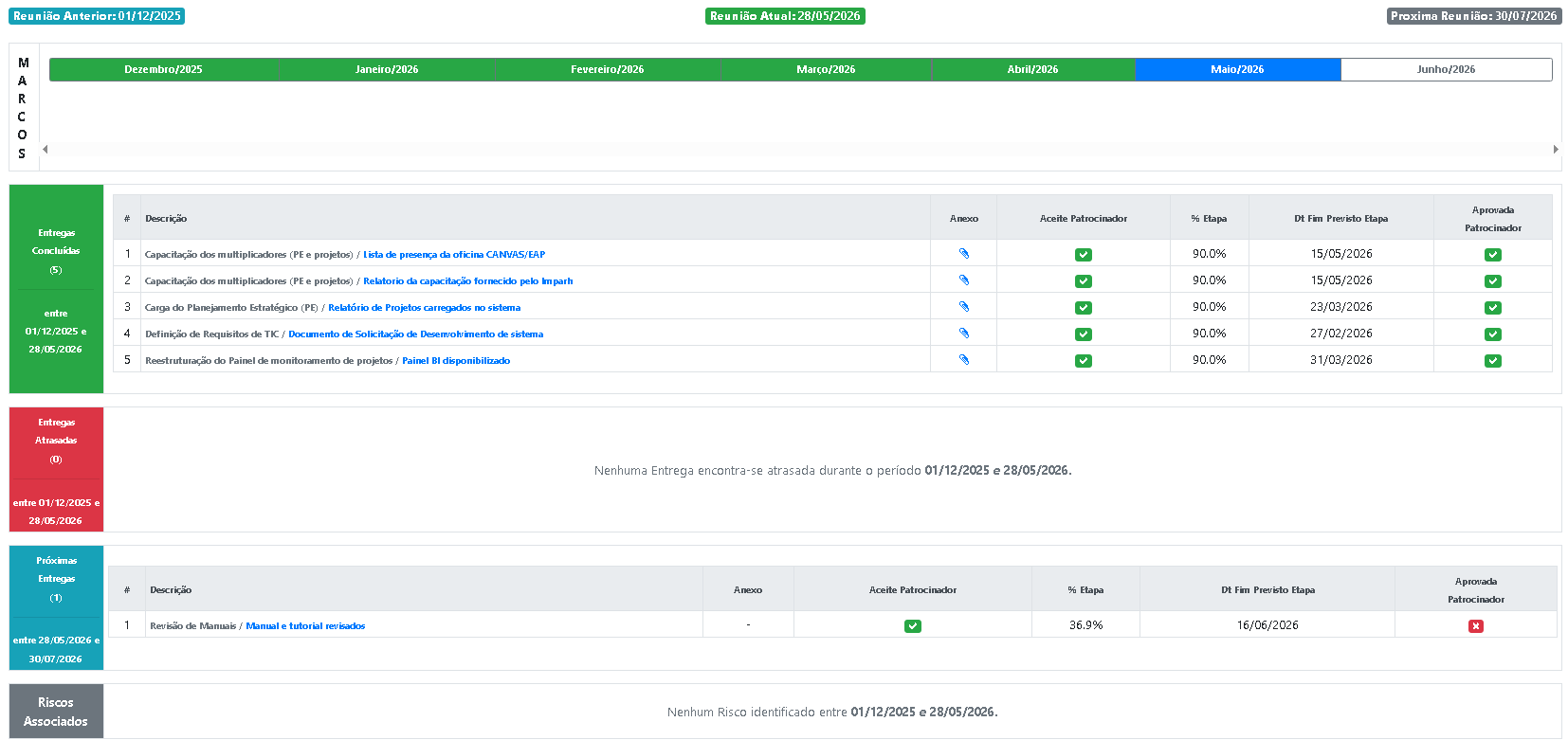
Task: Select Dezembro/2025 on the timeline
Action: click(163, 69)
